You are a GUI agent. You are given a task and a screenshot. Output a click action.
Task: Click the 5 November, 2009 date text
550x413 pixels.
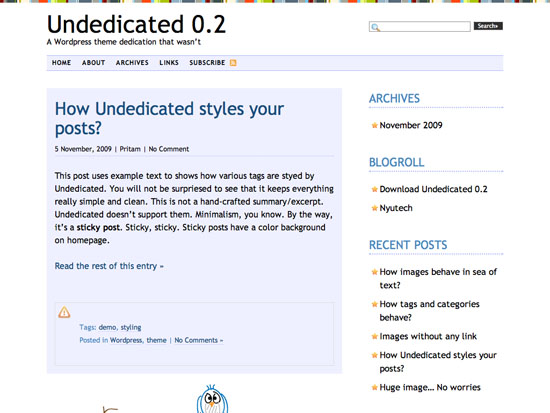(83, 149)
